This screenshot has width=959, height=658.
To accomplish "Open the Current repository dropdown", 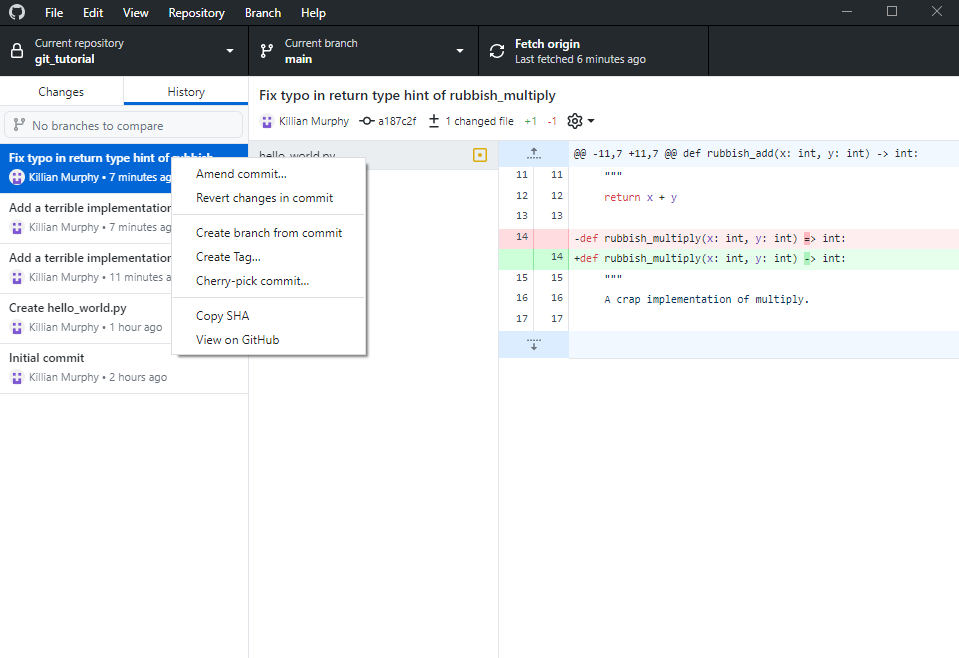I will (x=124, y=51).
